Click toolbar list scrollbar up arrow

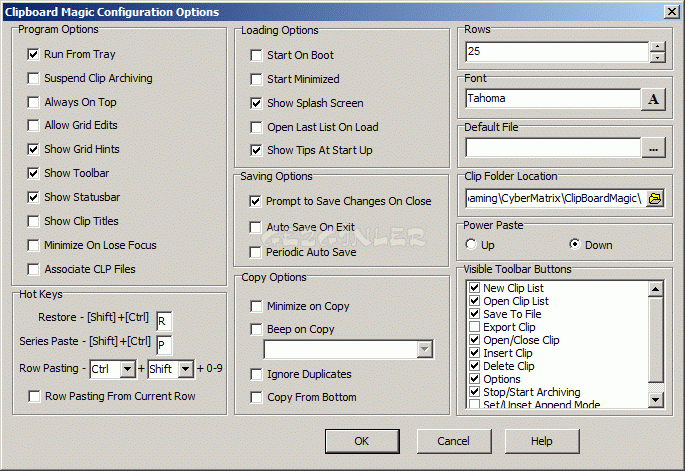point(655,289)
